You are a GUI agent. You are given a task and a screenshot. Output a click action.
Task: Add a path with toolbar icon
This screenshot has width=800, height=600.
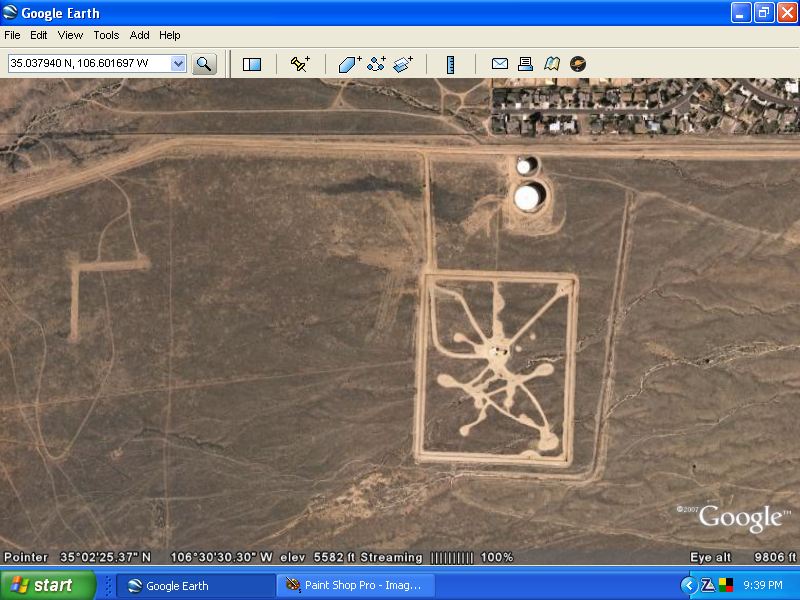(377, 64)
